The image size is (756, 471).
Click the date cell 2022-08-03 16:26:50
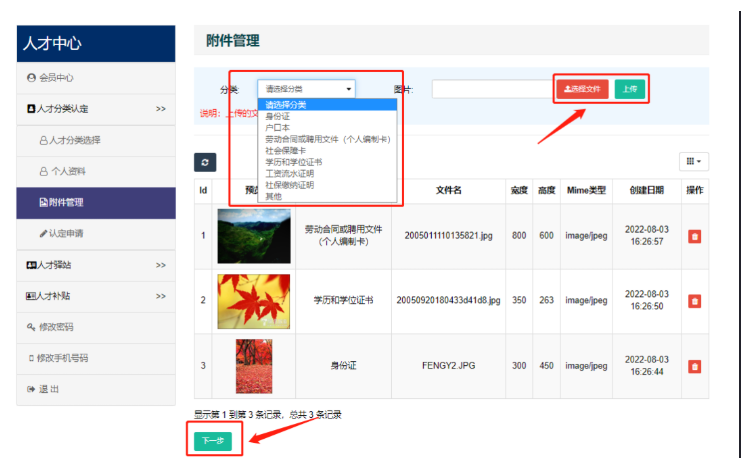tap(647, 300)
